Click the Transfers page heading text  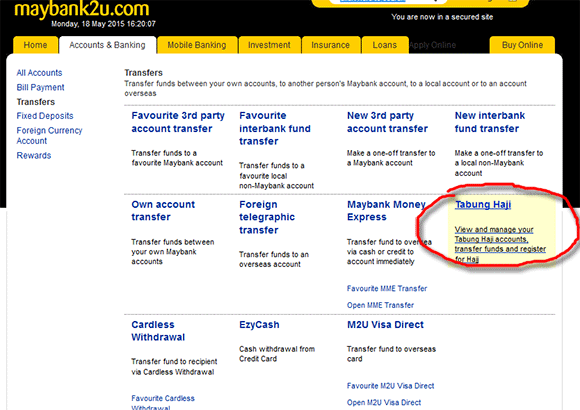tap(143, 73)
